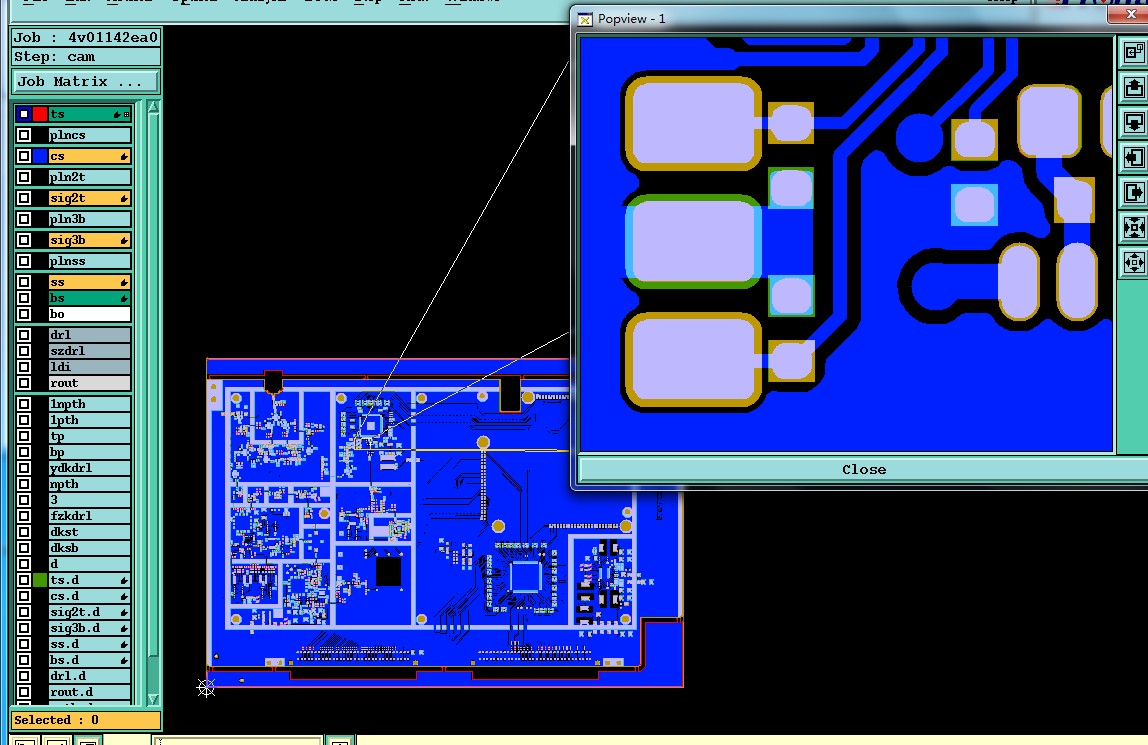The image size is (1148, 745).
Task: Toggle display checkbox for bo layer
Action: pos(24,315)
